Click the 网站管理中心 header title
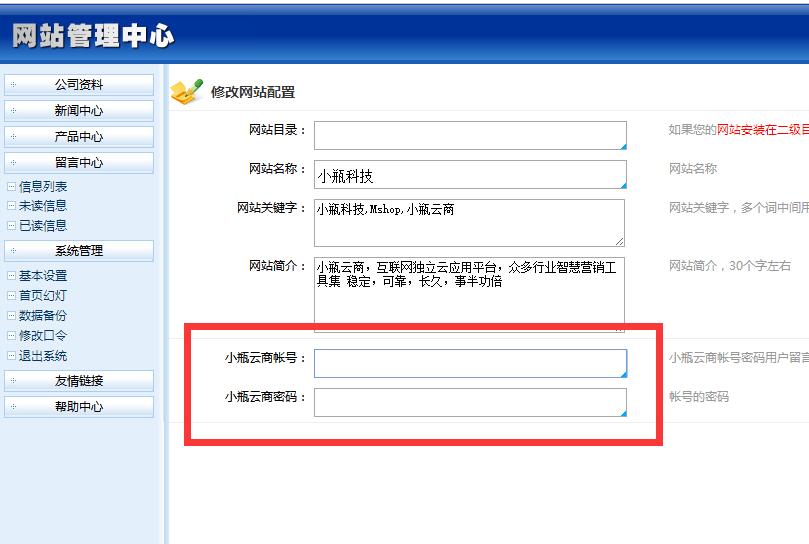Image resolution: width=809 pixels, height=544 pixels. [x=93, y=36]
